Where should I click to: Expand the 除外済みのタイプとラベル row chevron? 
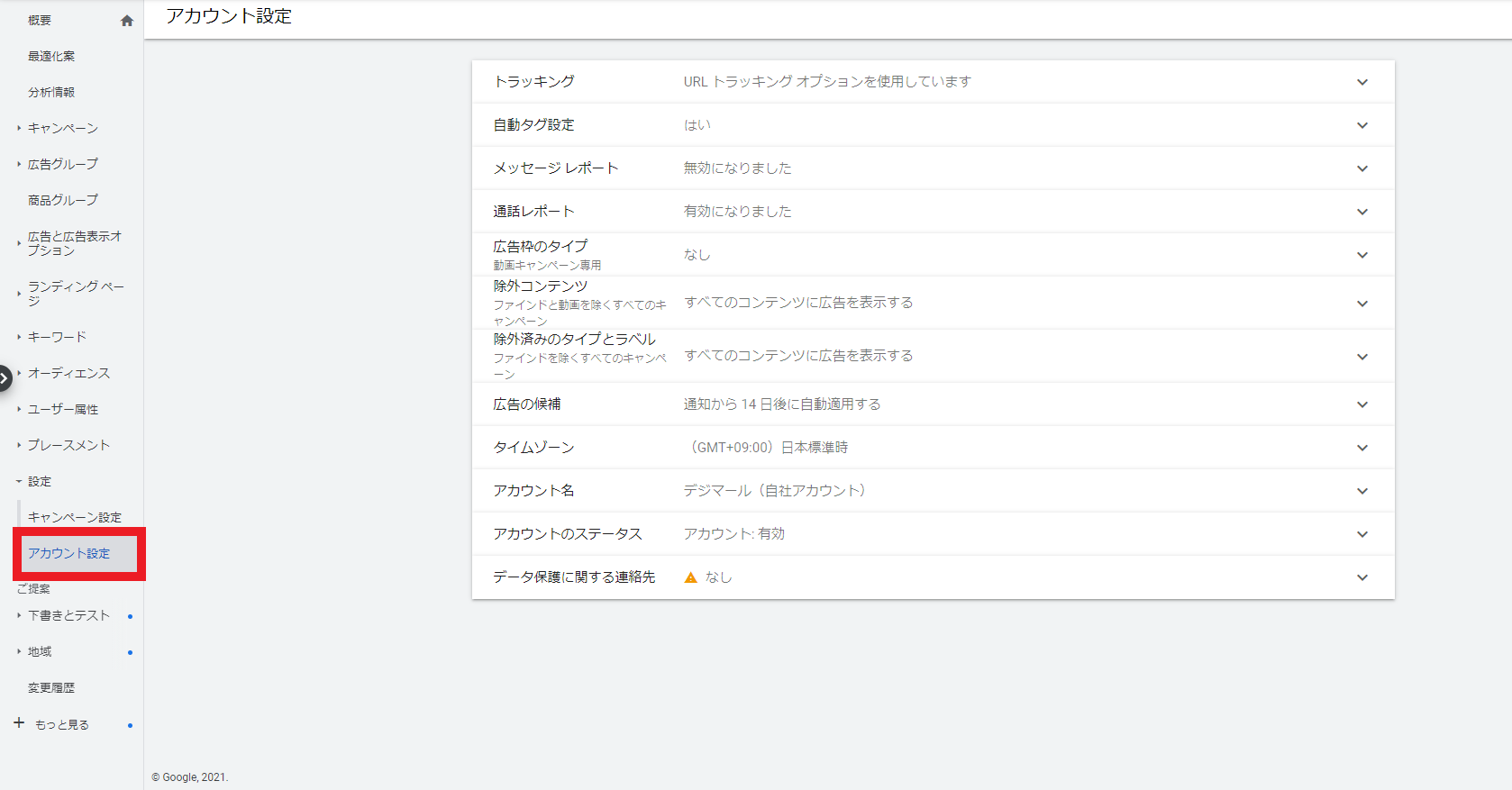tap(1362, 357)
